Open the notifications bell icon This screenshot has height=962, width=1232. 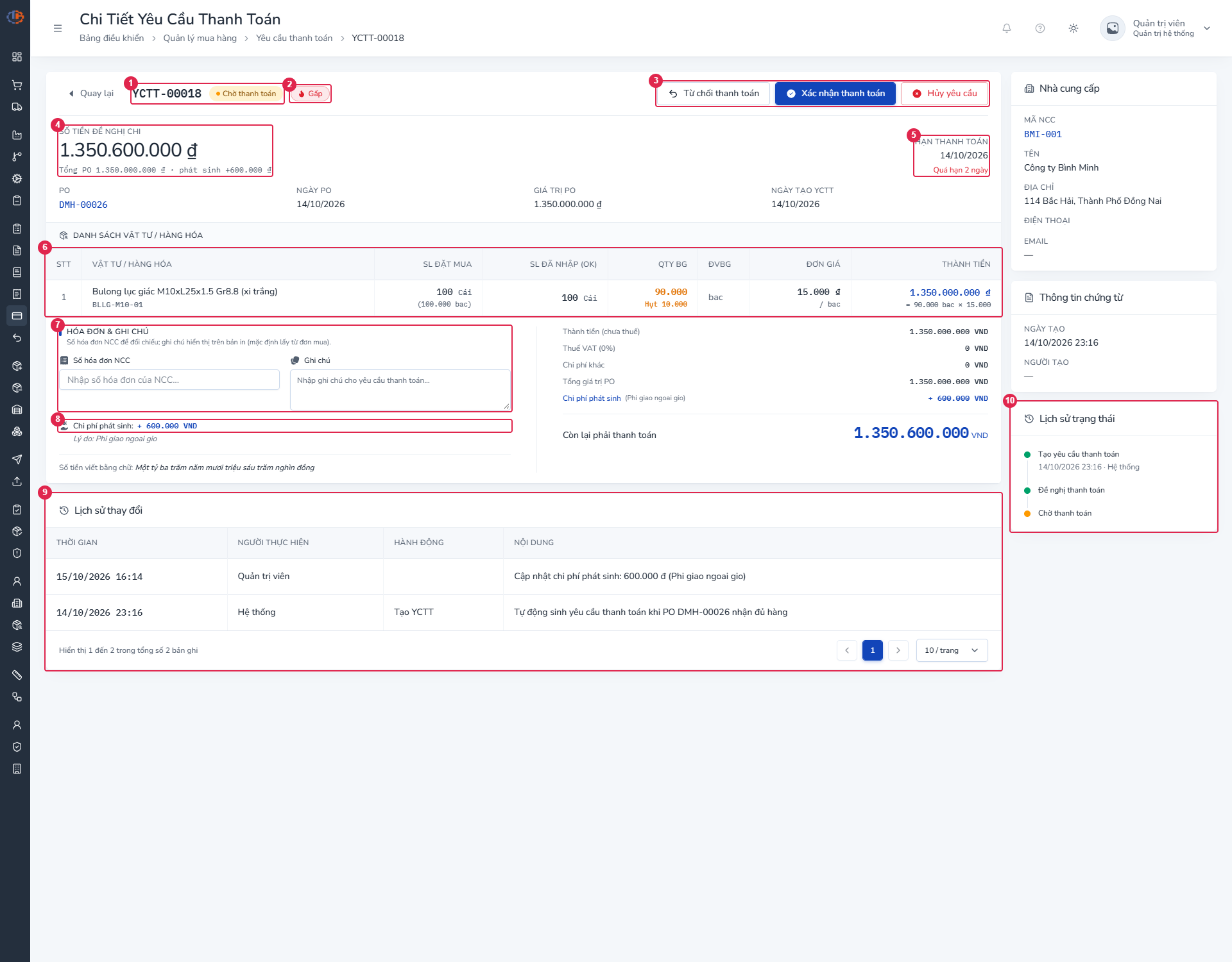pos(1007,28)
